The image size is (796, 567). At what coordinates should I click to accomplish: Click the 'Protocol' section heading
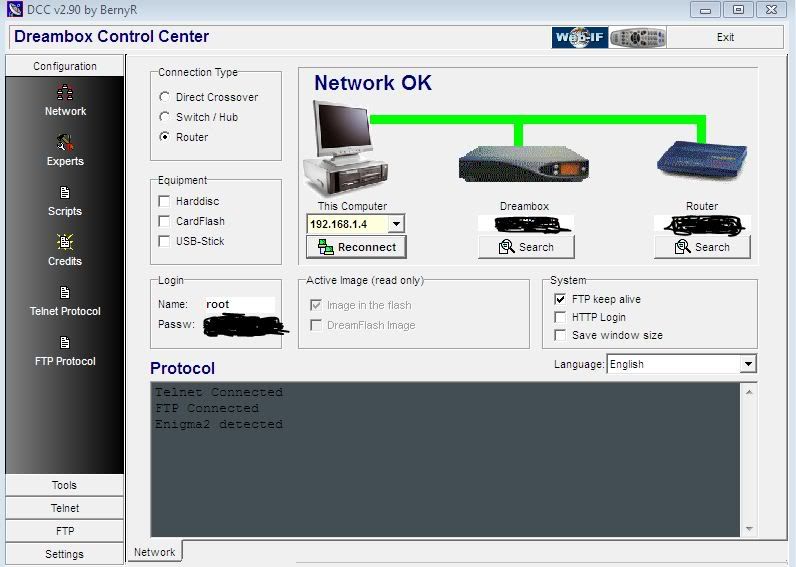pos(182,368)
